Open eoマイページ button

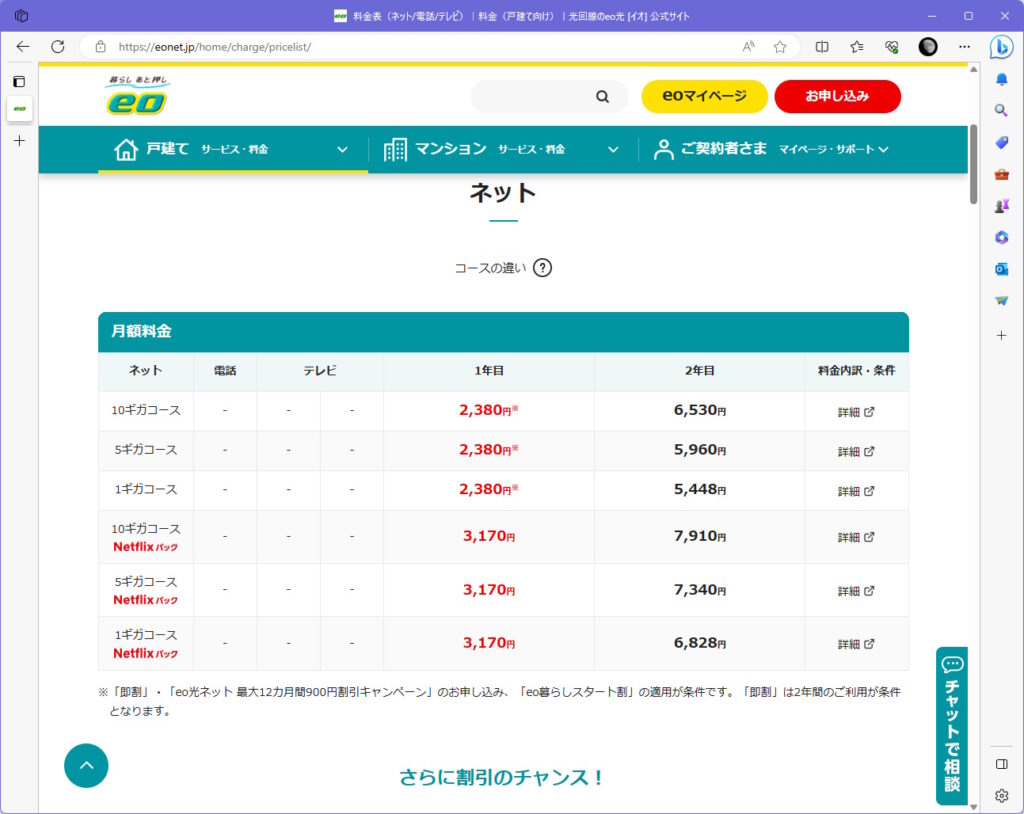704,97
